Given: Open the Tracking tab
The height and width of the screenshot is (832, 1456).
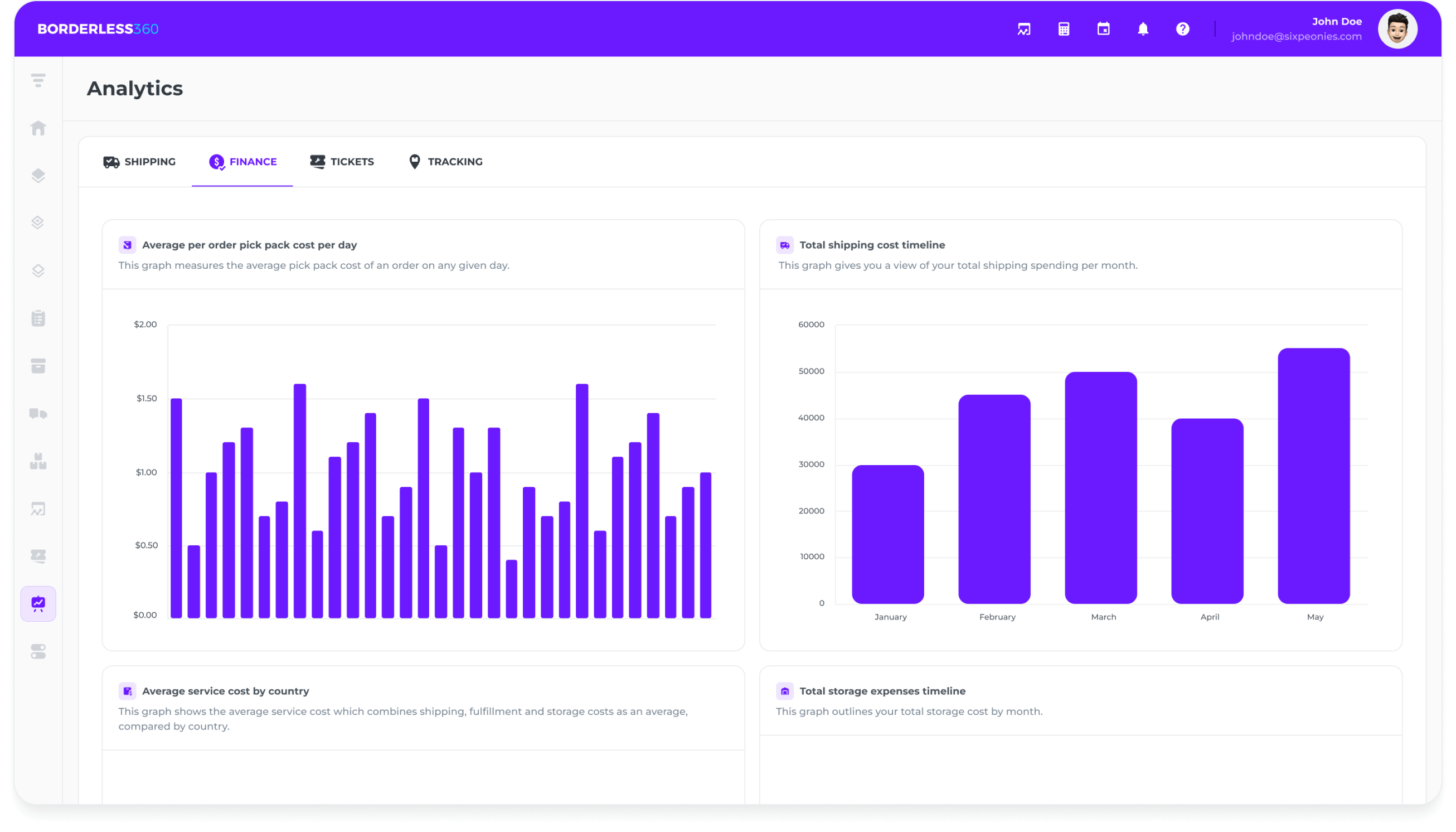Looking at the screenshot, I should click(x=445, y=162).
